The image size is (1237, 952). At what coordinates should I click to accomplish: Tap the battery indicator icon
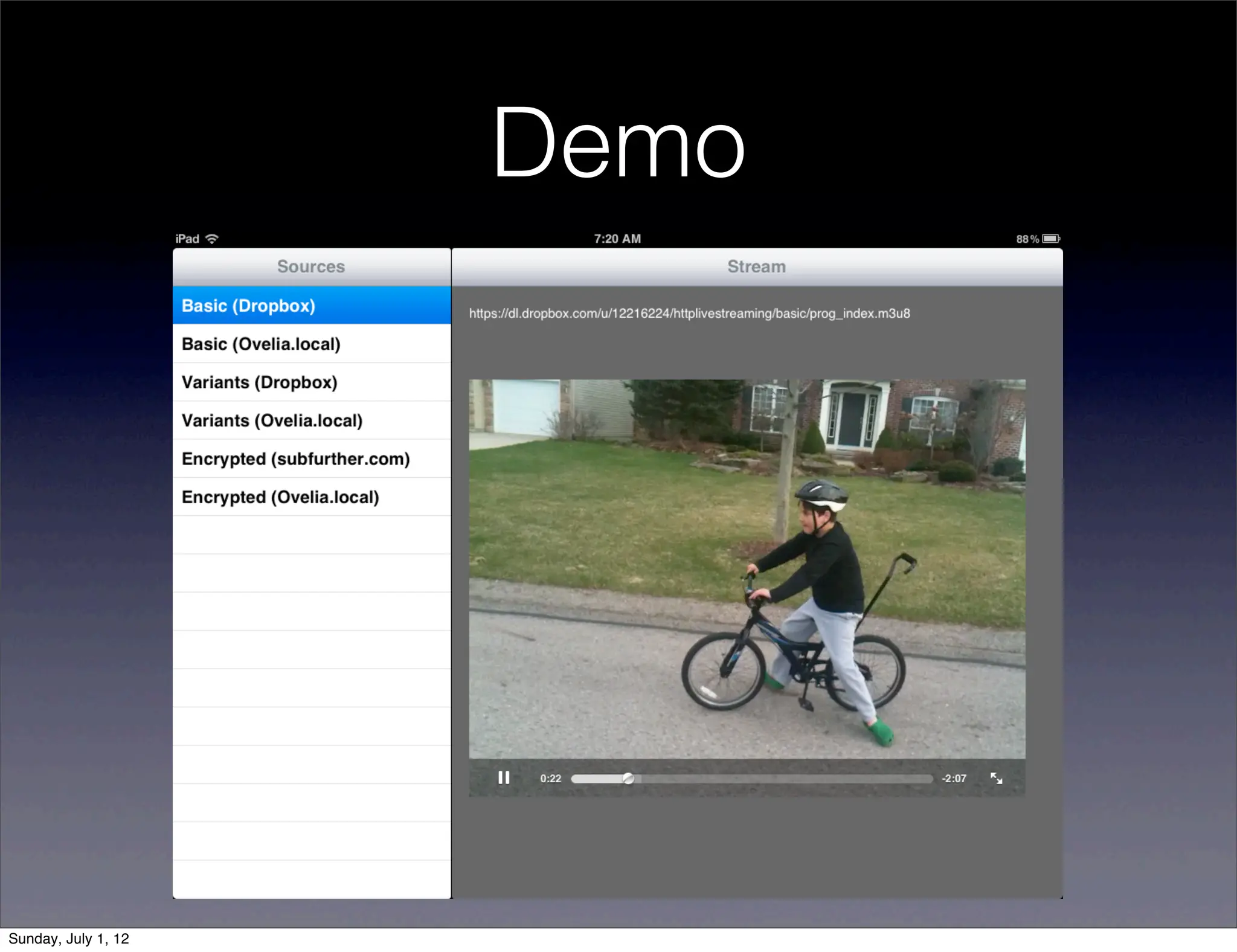[1050, 239]
